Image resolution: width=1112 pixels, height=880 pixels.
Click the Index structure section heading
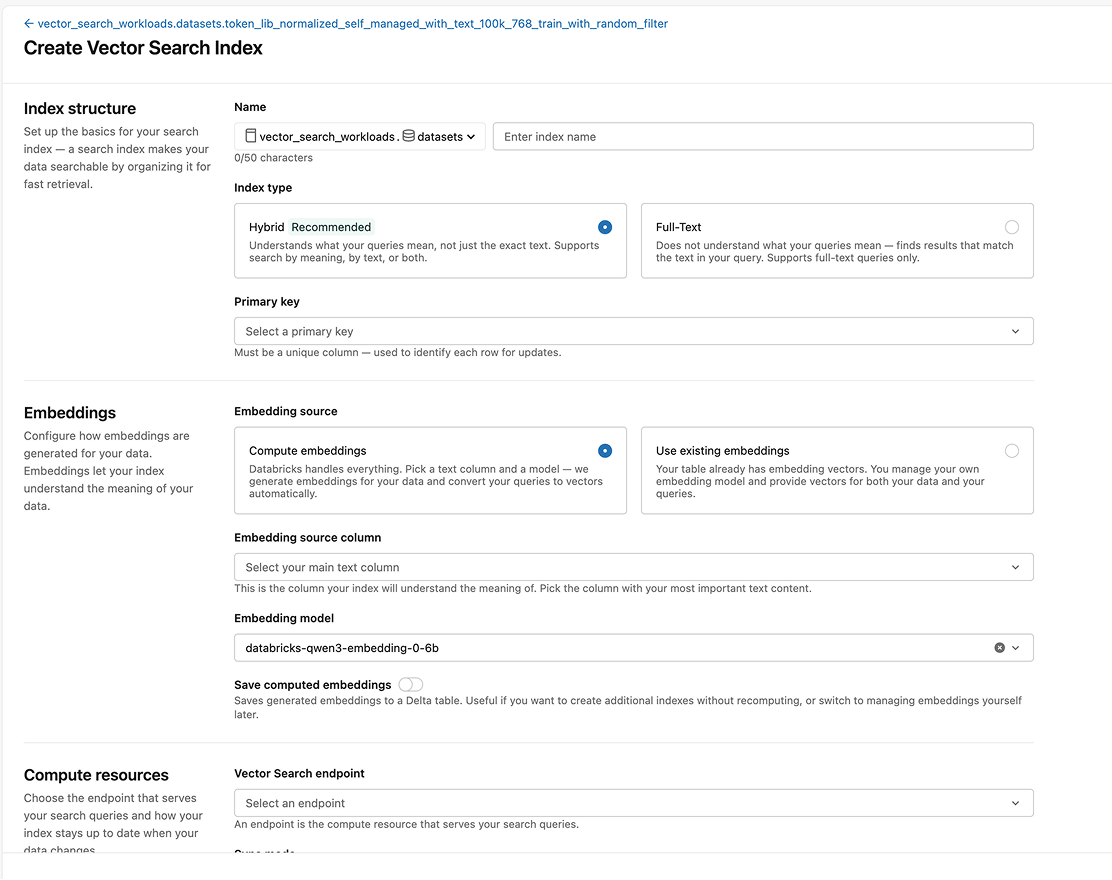coord(80,108)
